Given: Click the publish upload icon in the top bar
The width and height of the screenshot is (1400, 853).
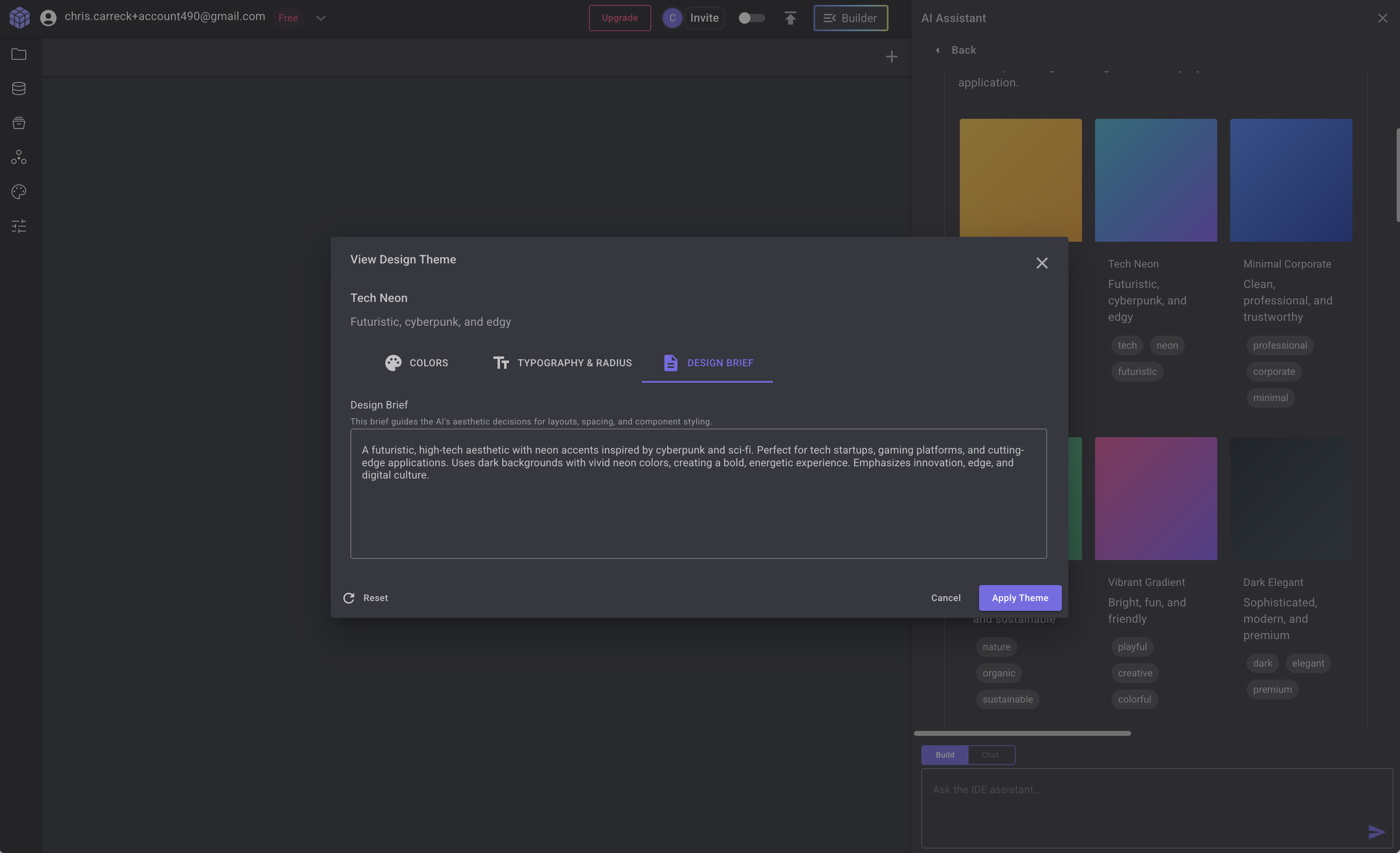Looking at the screenshot, I should coord(790,18).
